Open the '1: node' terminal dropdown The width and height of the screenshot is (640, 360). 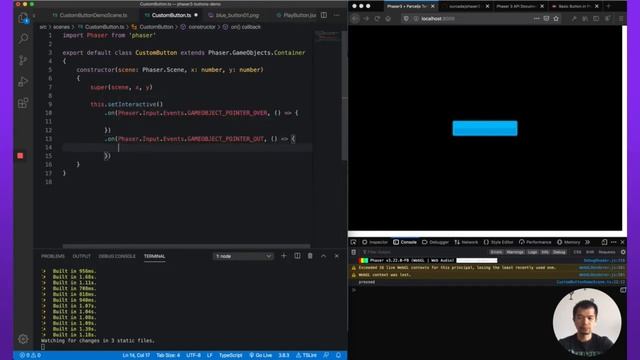click(243, 256)
